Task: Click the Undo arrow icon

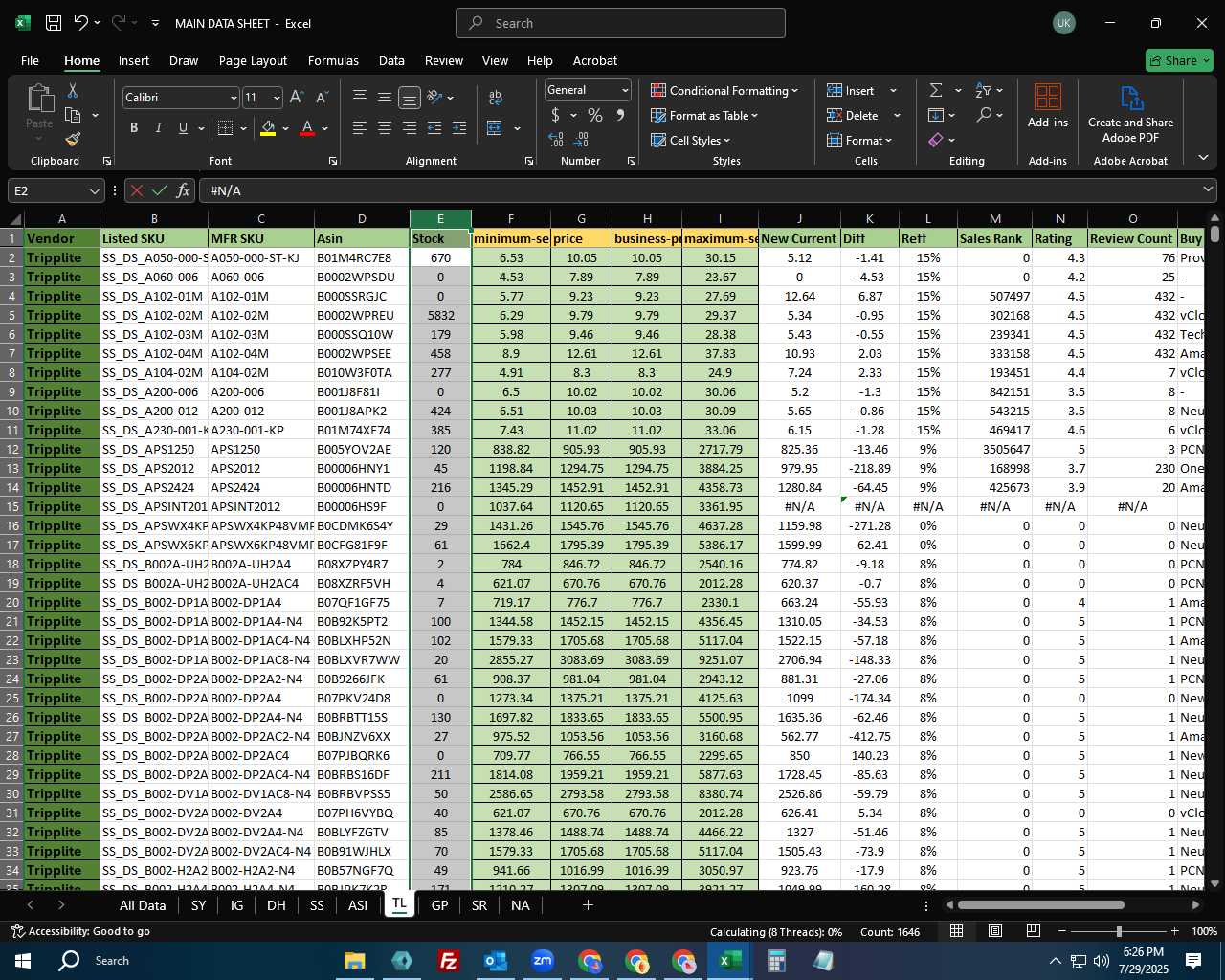Action: [81, 23]
